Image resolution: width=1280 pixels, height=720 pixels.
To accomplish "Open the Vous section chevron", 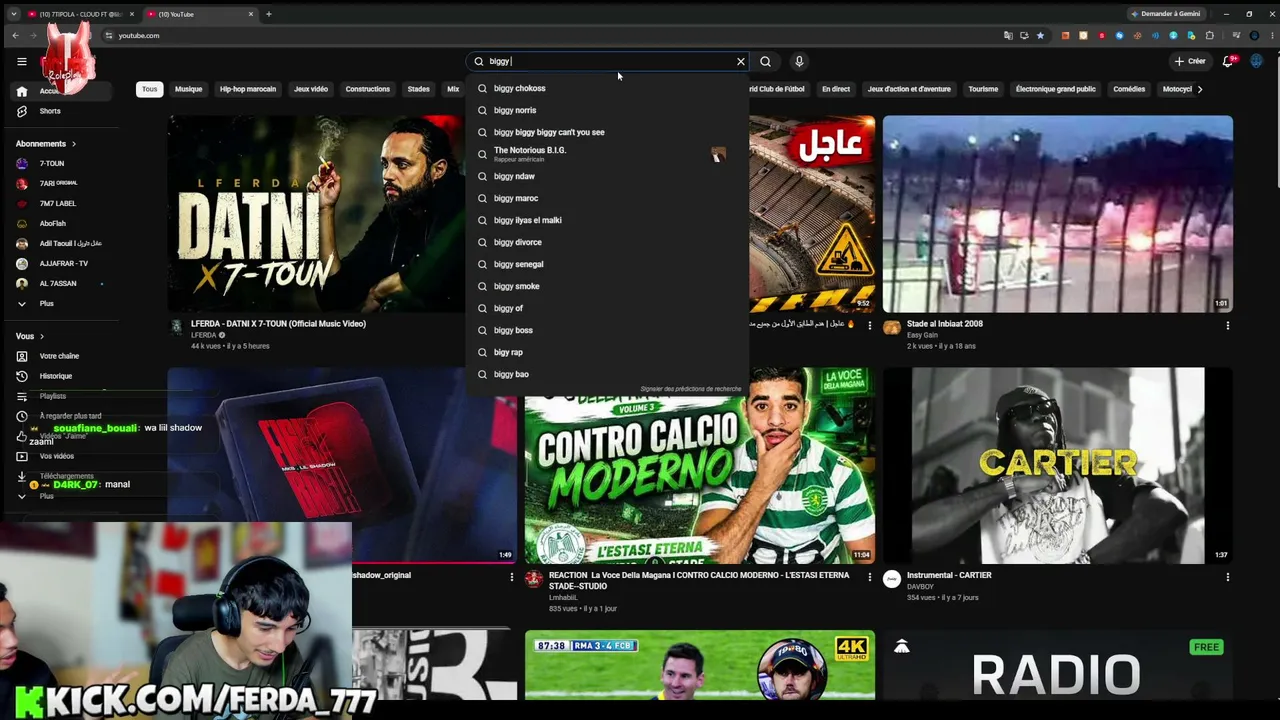I will click(x=42, y=336).
